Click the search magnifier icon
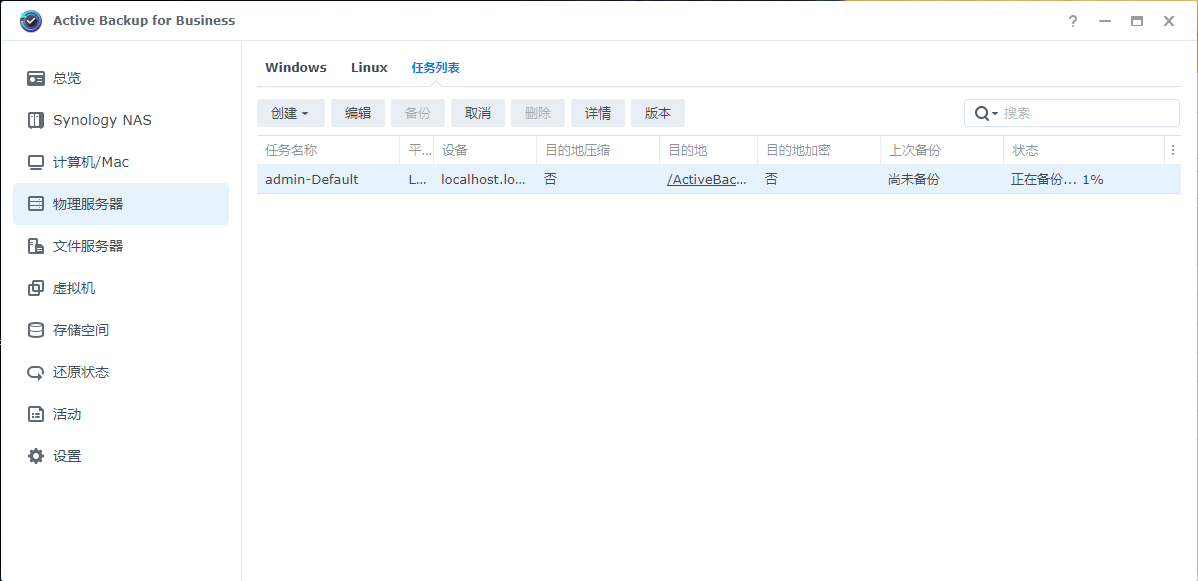 [x=983, y=113]
